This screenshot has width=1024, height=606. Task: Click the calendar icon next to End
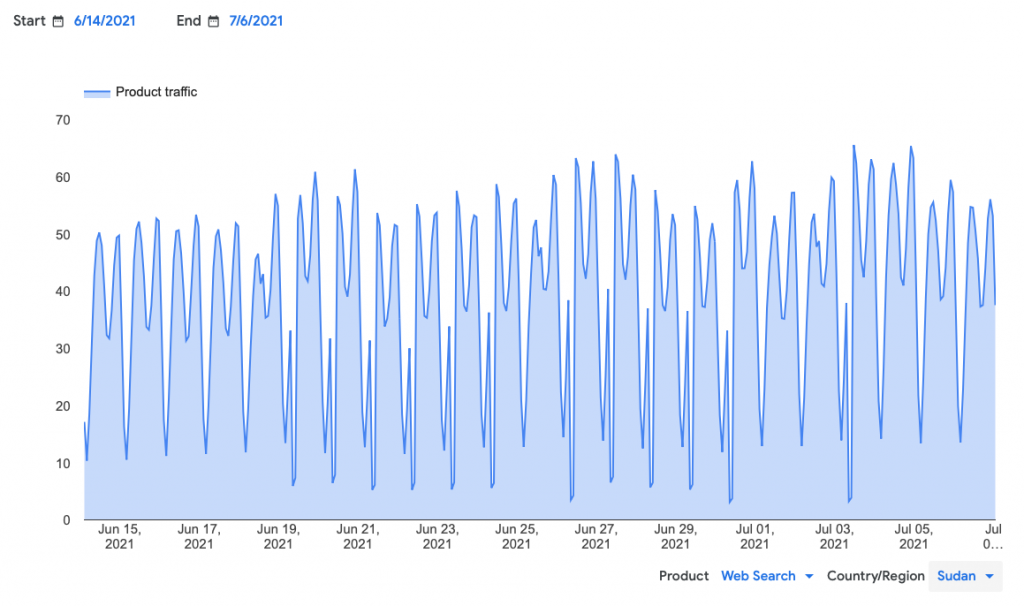pyautogui.click(x=213, y=21)
